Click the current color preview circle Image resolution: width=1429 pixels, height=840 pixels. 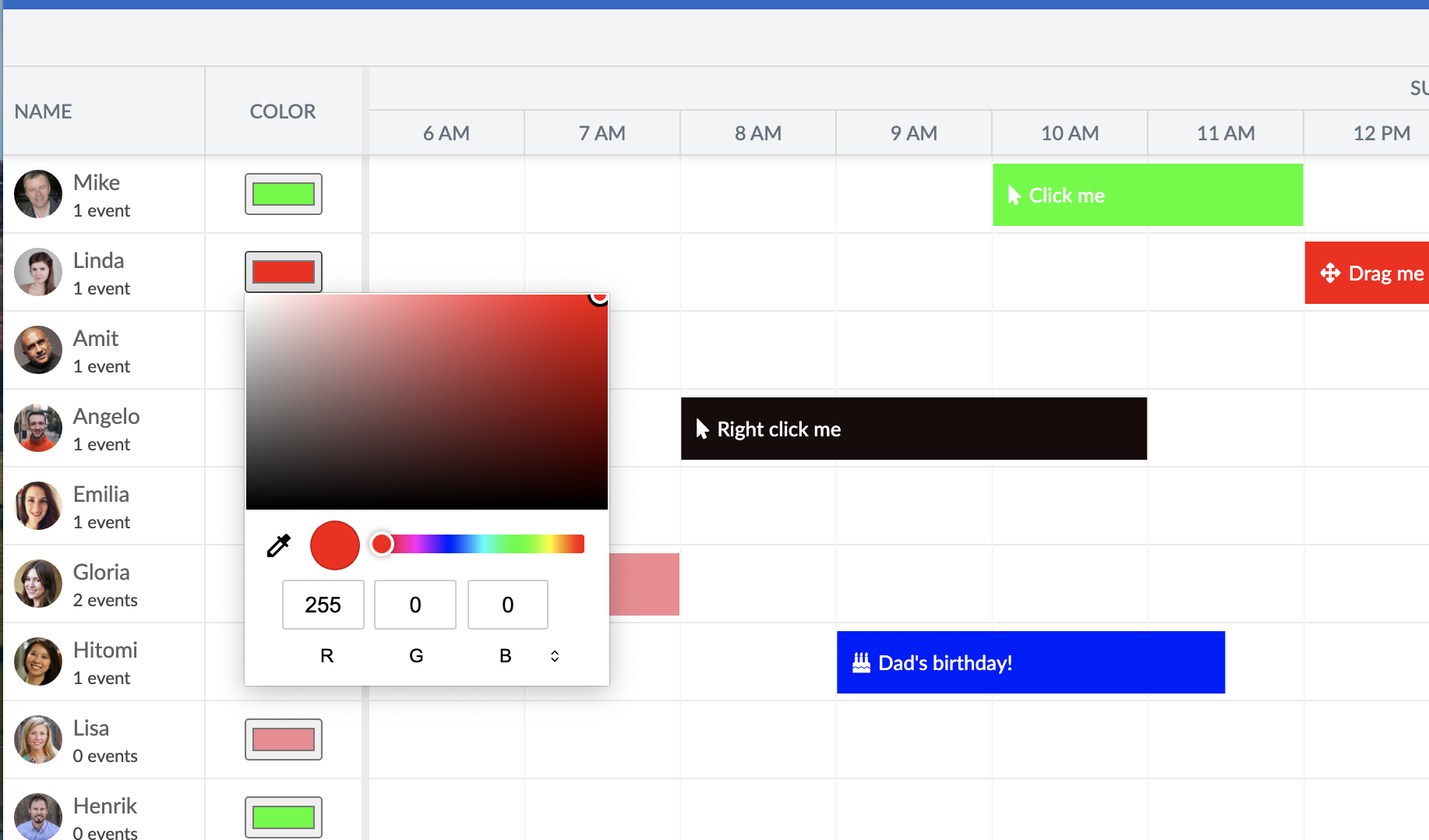pyautogui.click(x=334, y=545)
